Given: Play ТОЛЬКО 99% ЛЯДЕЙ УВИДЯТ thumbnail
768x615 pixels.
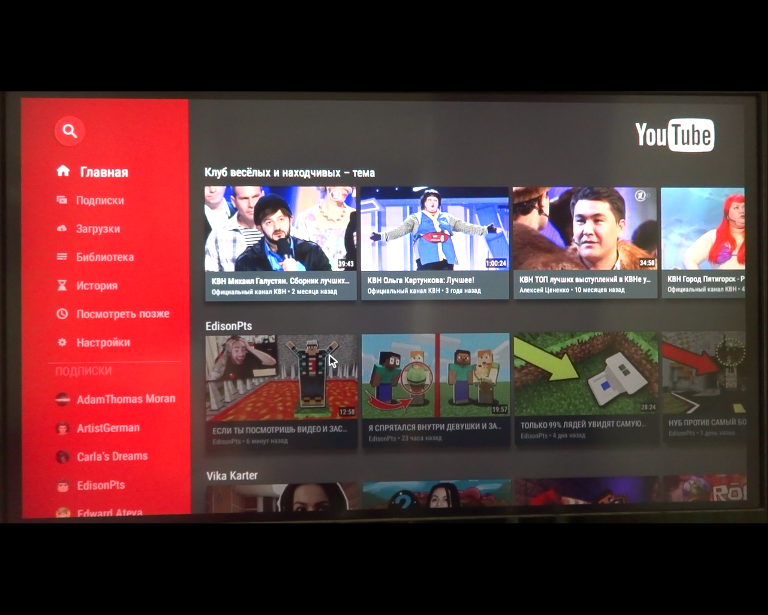Looking at the screenshot, I should tap(586, 374).
